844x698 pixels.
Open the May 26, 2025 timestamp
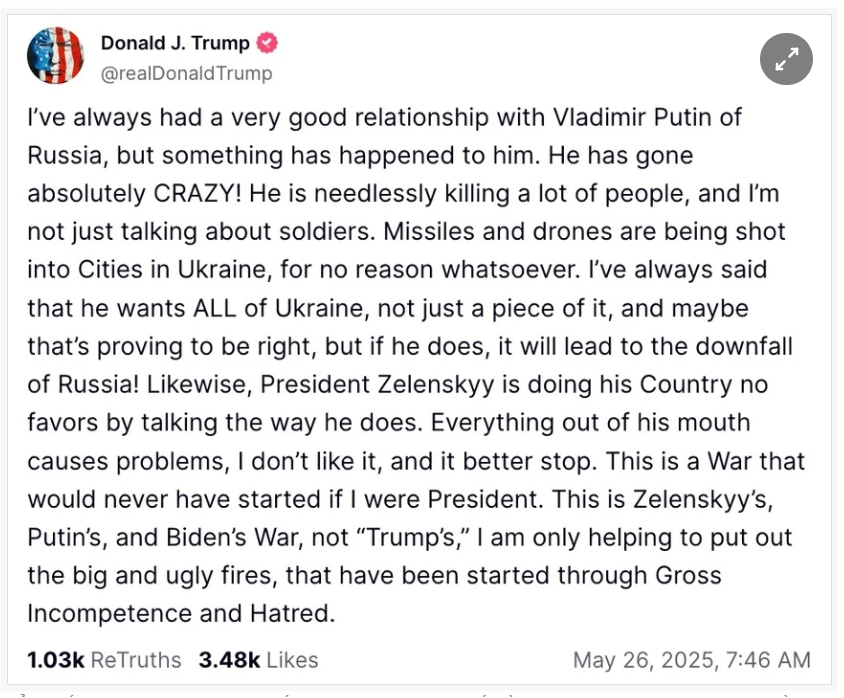(x=691, y=660)
